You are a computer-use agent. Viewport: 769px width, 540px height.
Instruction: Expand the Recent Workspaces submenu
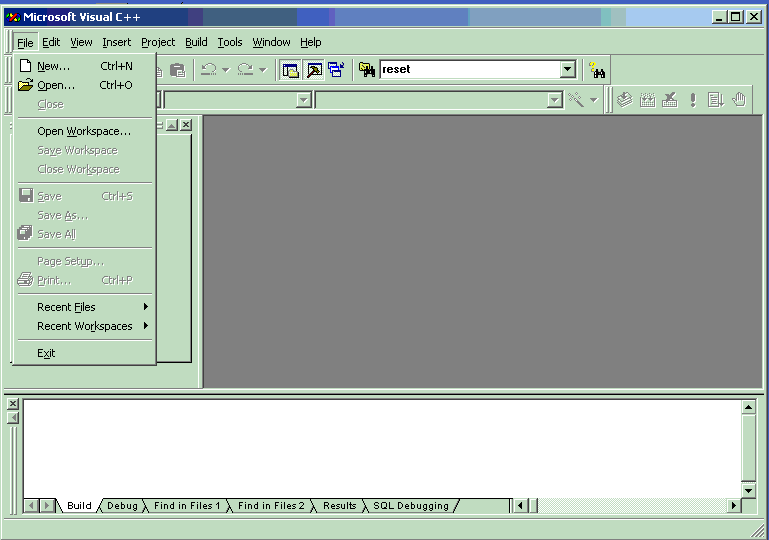[85, 326]
